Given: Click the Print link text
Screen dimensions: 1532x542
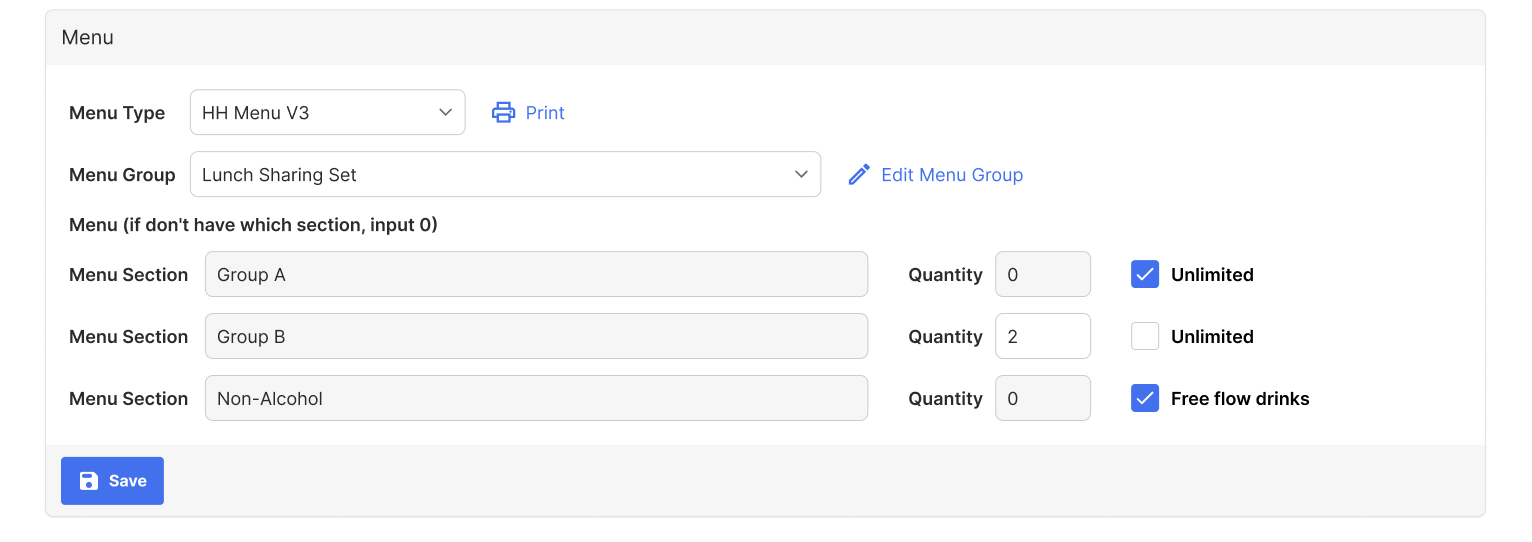Looking at the screenshot, I should click(x=545, y=113).
